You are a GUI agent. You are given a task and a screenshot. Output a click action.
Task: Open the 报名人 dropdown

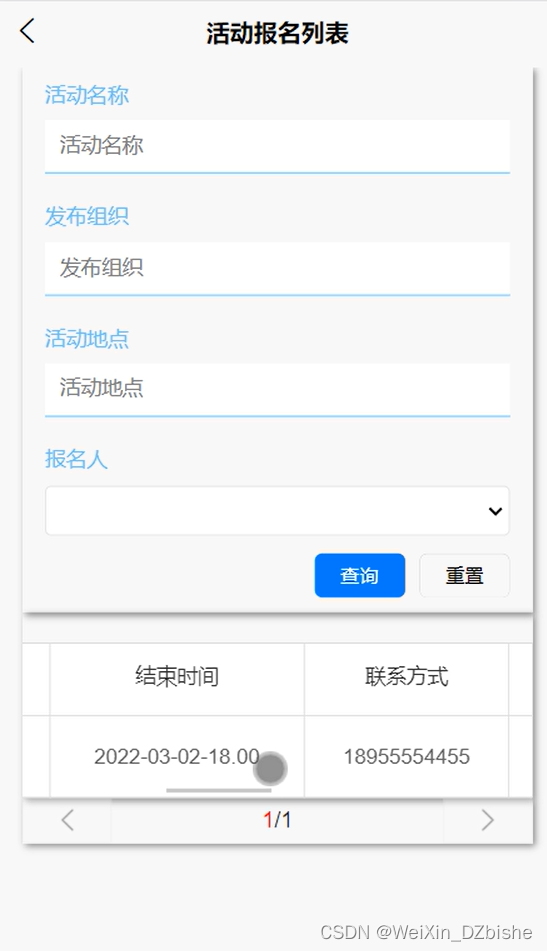pyautogui.click(x=277, y=511)
